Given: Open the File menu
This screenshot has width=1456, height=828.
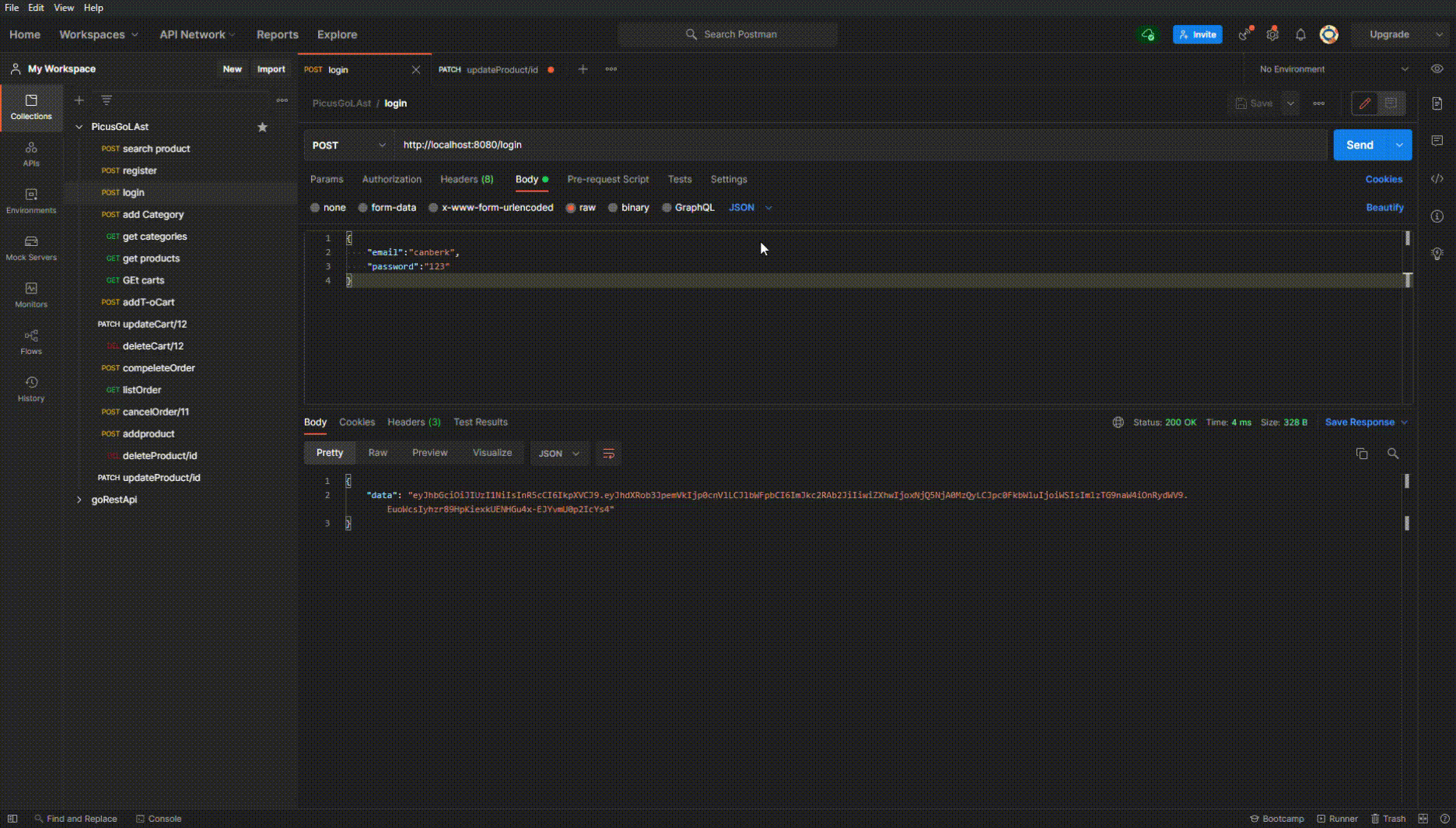Looking at the screenshot, I should click(x=12, y=8).
